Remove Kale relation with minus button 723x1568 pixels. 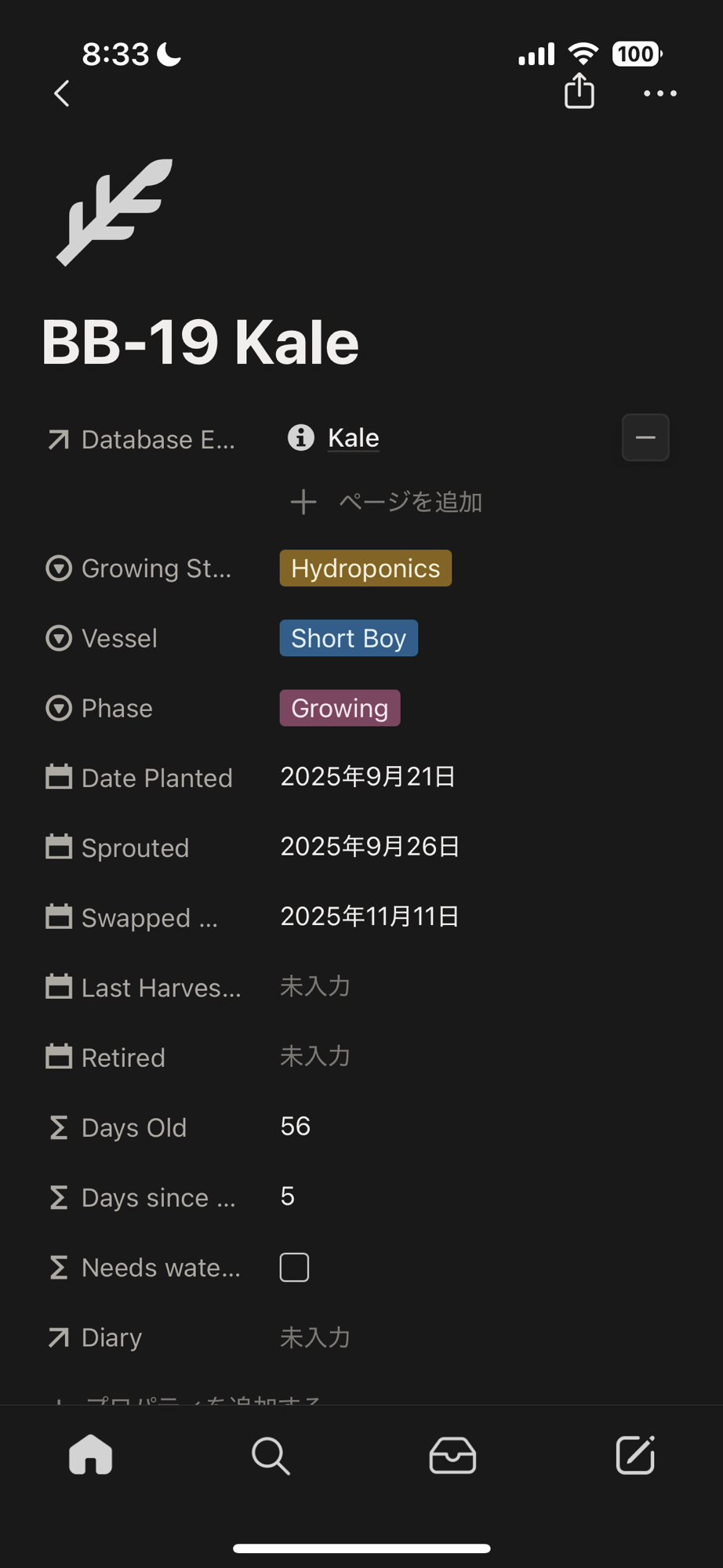pos(645,437)
